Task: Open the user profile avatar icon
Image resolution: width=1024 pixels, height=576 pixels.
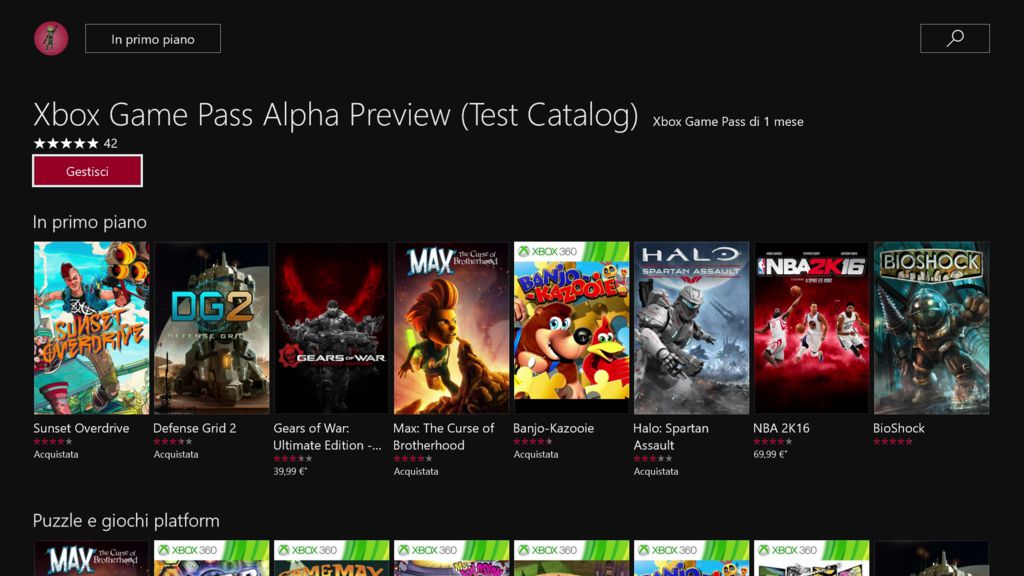Action: tap(51, 39)
